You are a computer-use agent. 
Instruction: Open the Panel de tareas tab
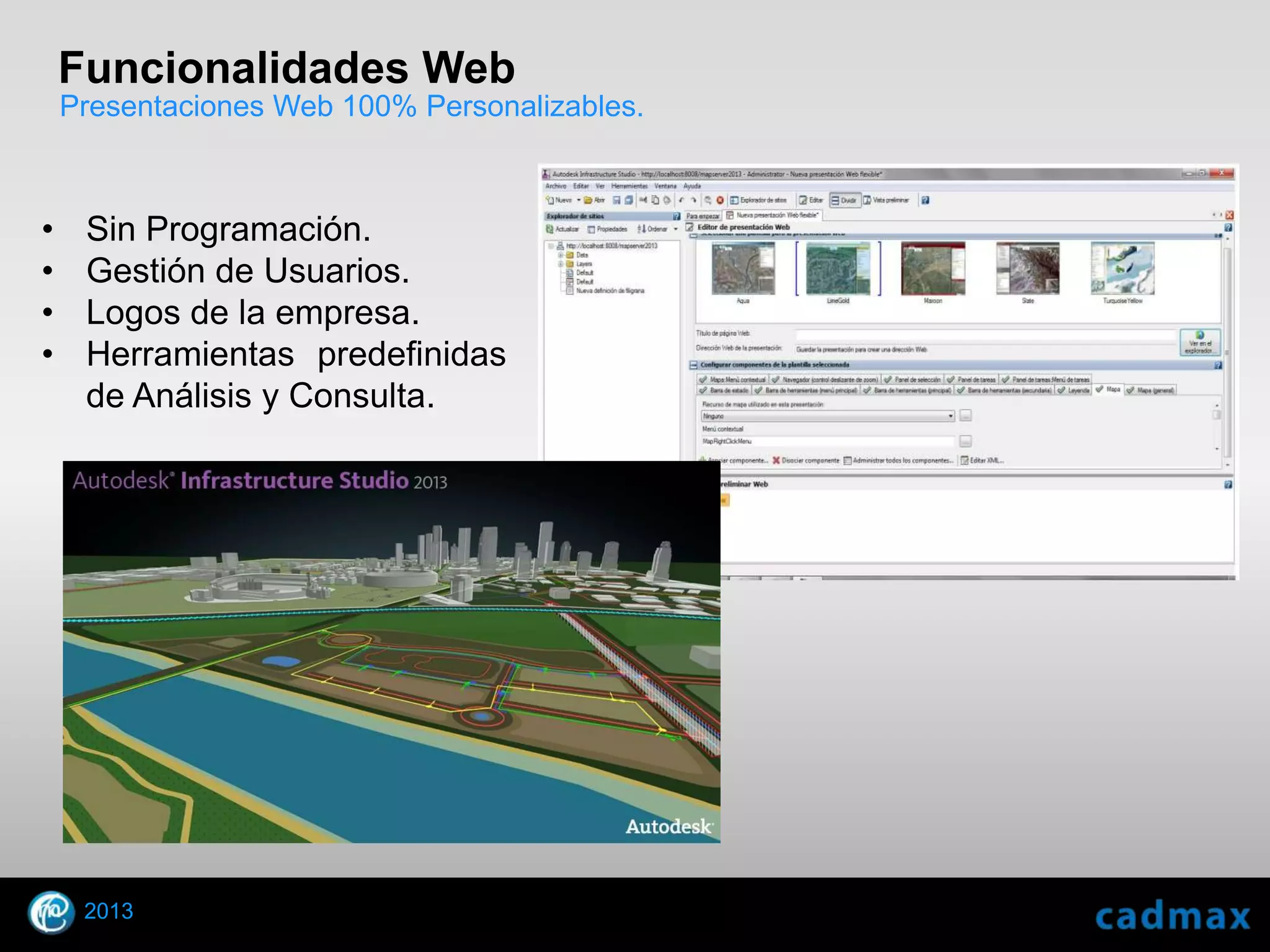click(971, 379)
